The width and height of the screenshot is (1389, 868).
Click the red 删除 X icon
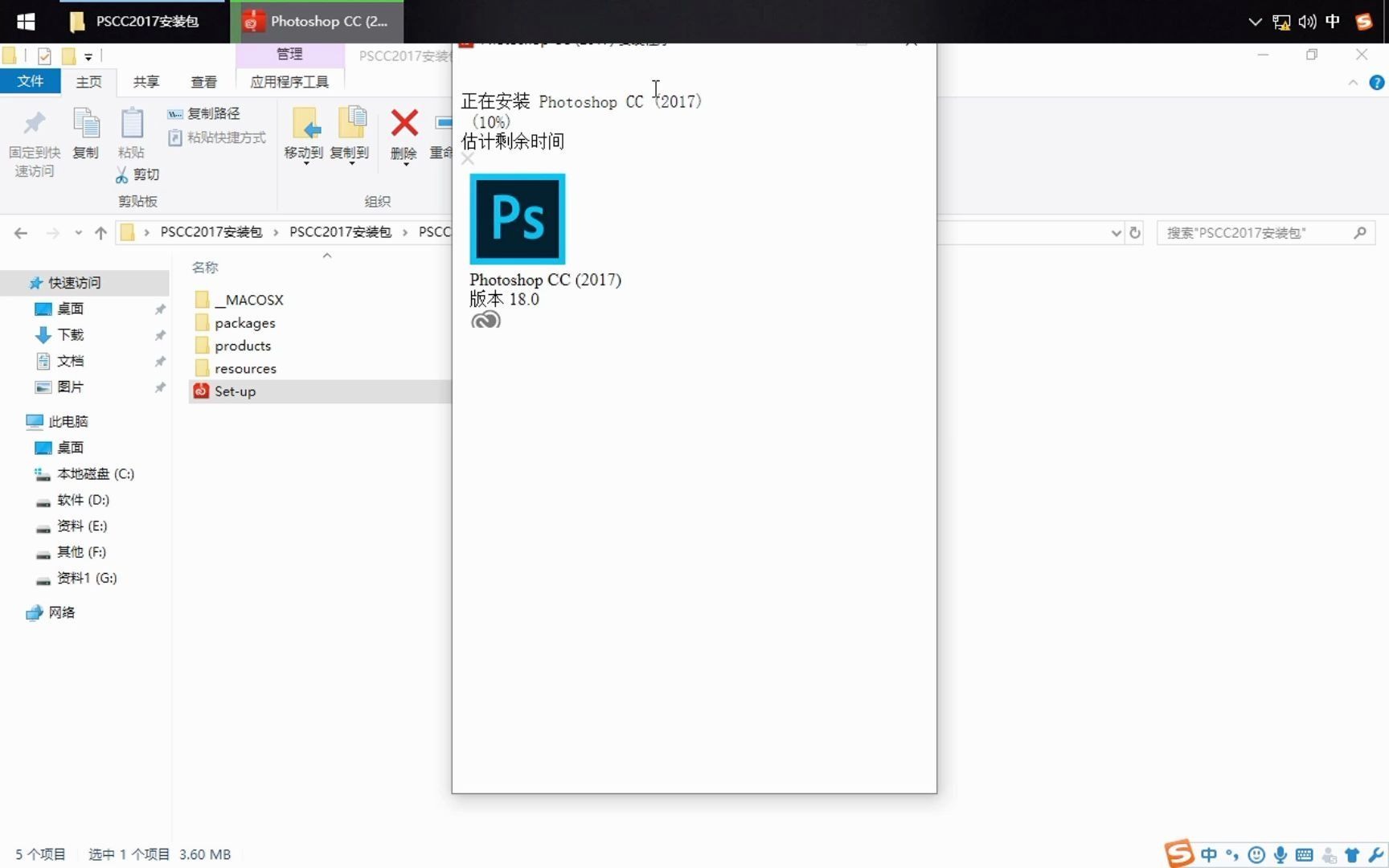[404, 124]
